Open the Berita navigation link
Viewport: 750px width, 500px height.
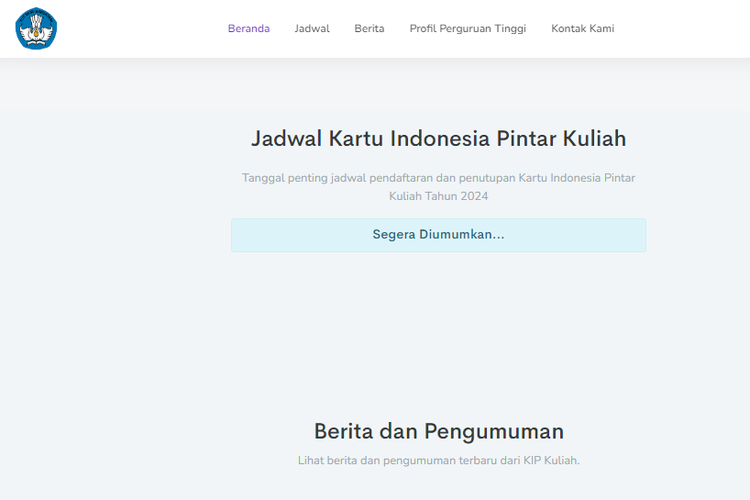coord(369,29)
